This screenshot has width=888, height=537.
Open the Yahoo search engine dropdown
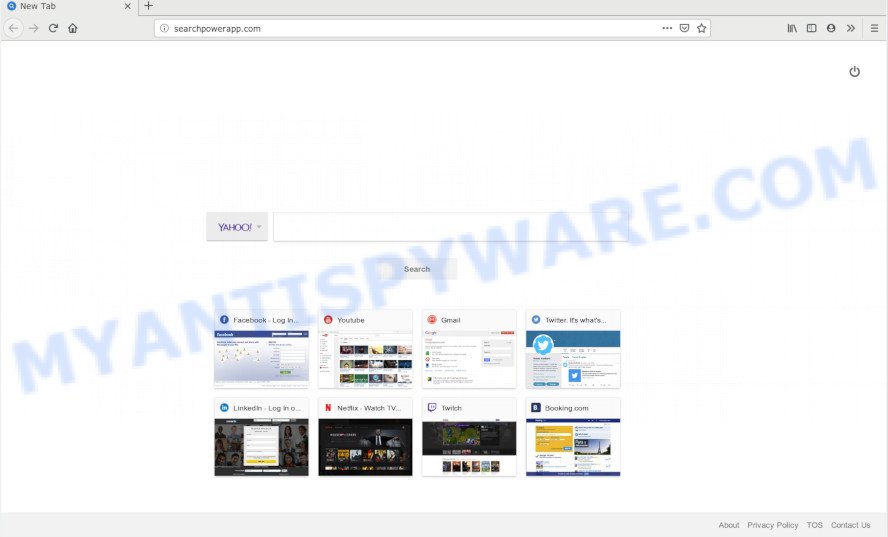click(x=237, y=227)
